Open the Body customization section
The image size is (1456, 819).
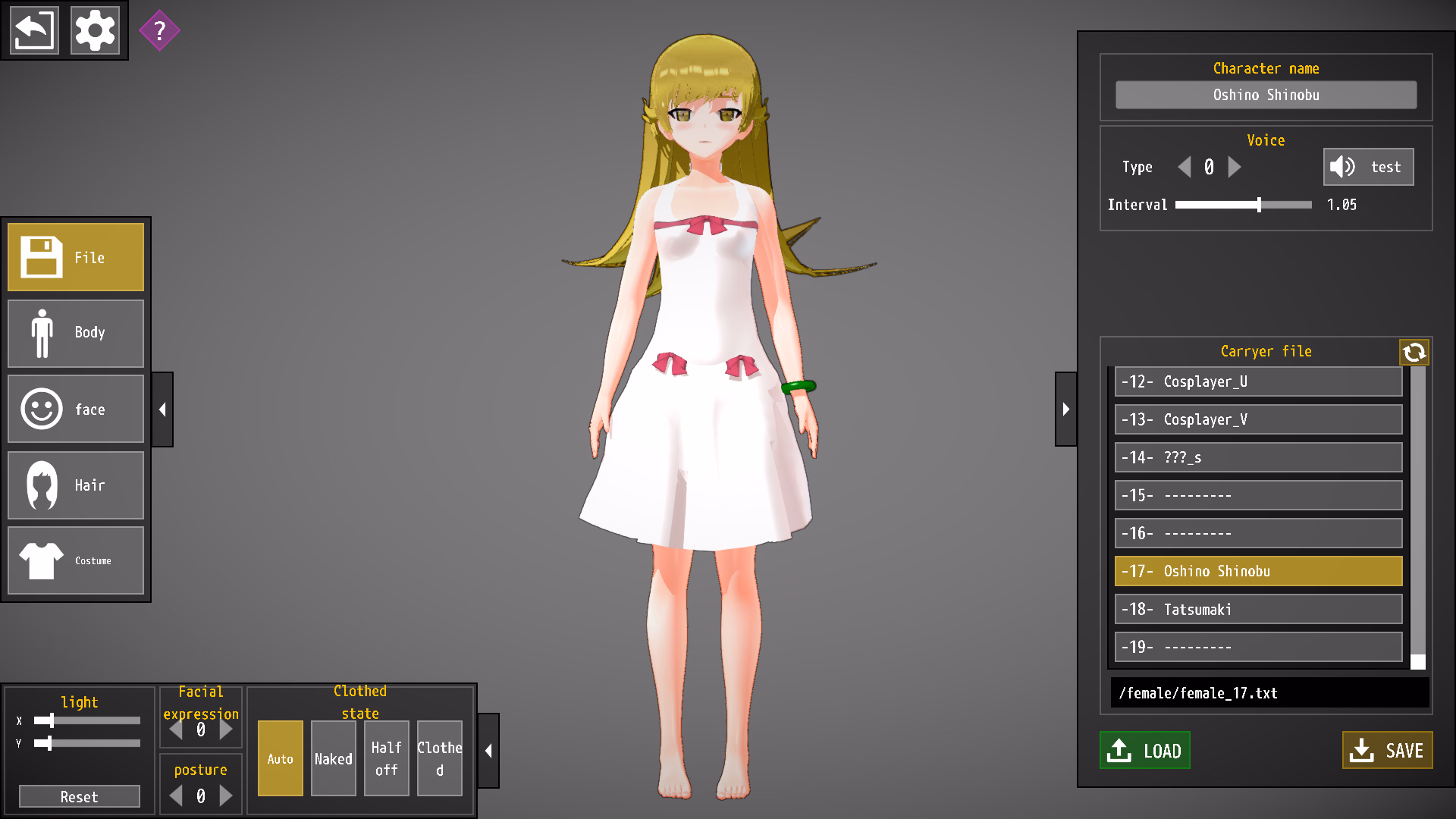click(x=76, y=333)
